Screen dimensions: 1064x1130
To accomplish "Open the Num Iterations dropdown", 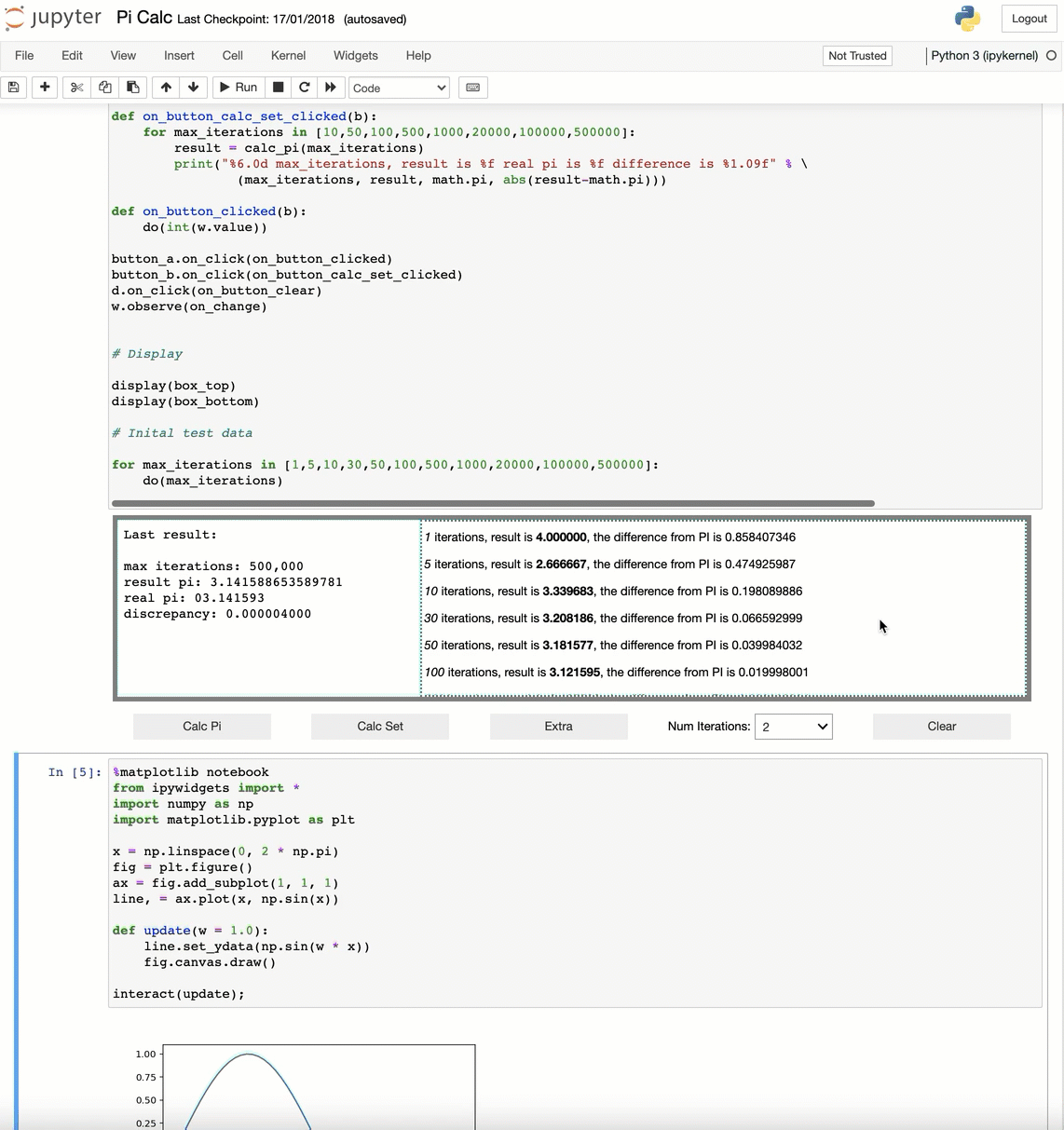I will click(x=794, y=727).
